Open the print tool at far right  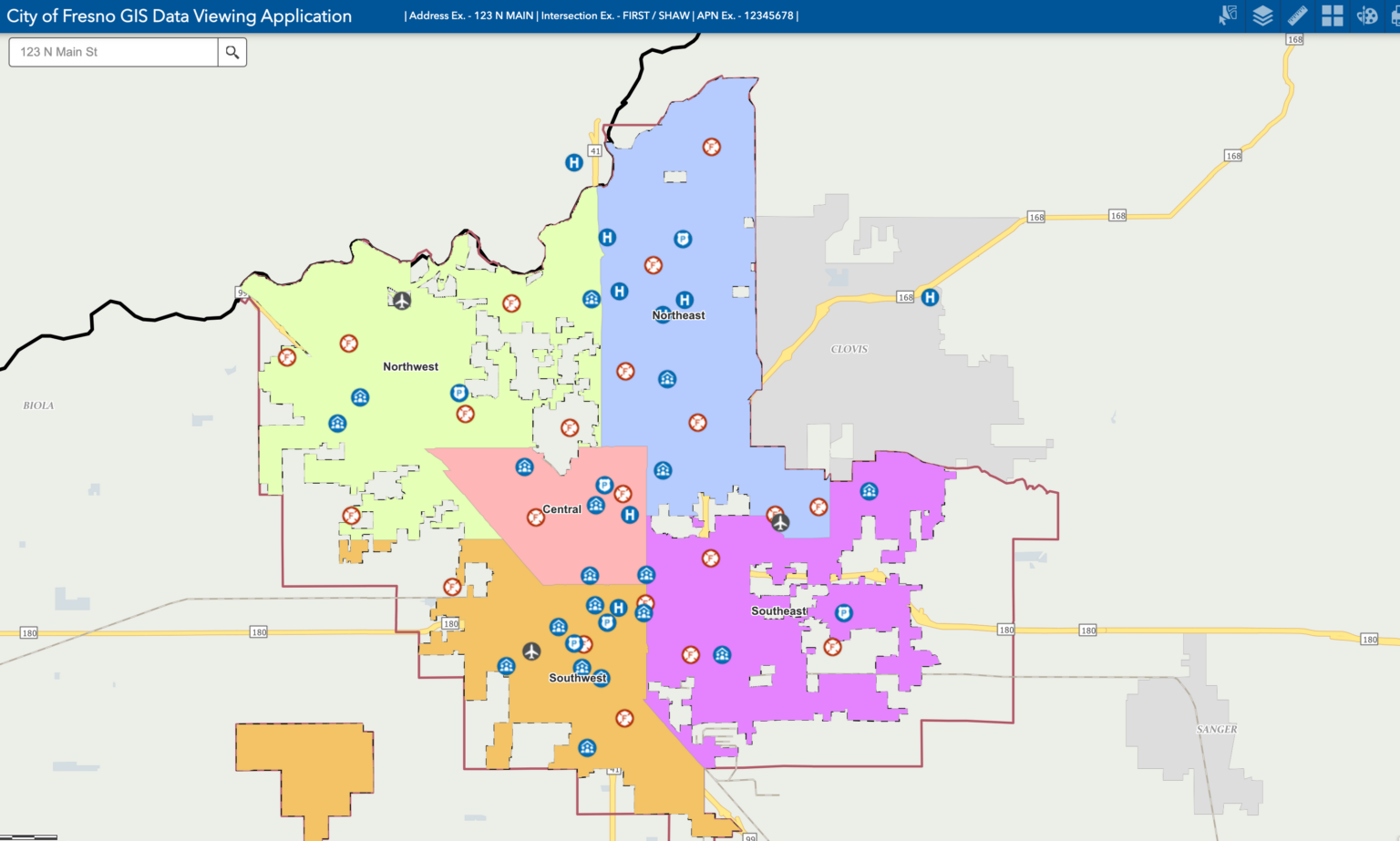[x=1395, y=15]
